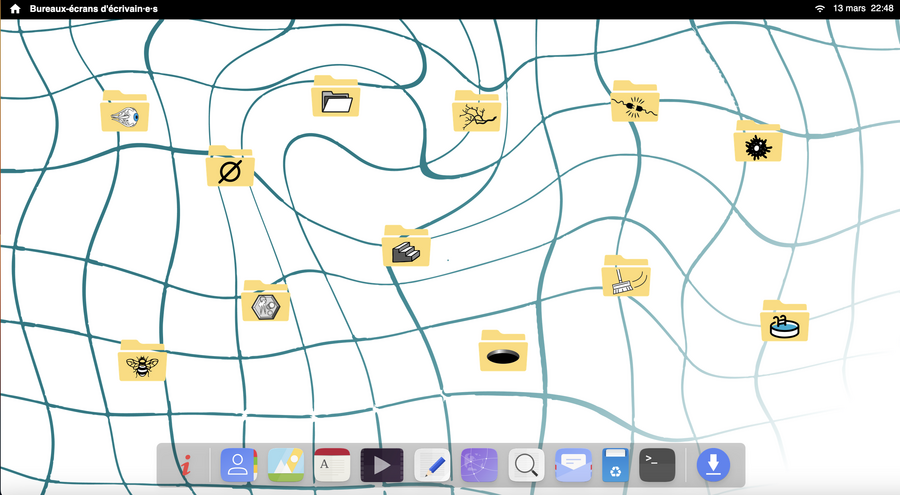
Task: Click the red info icon in dock
Action: tap(186, 465)
